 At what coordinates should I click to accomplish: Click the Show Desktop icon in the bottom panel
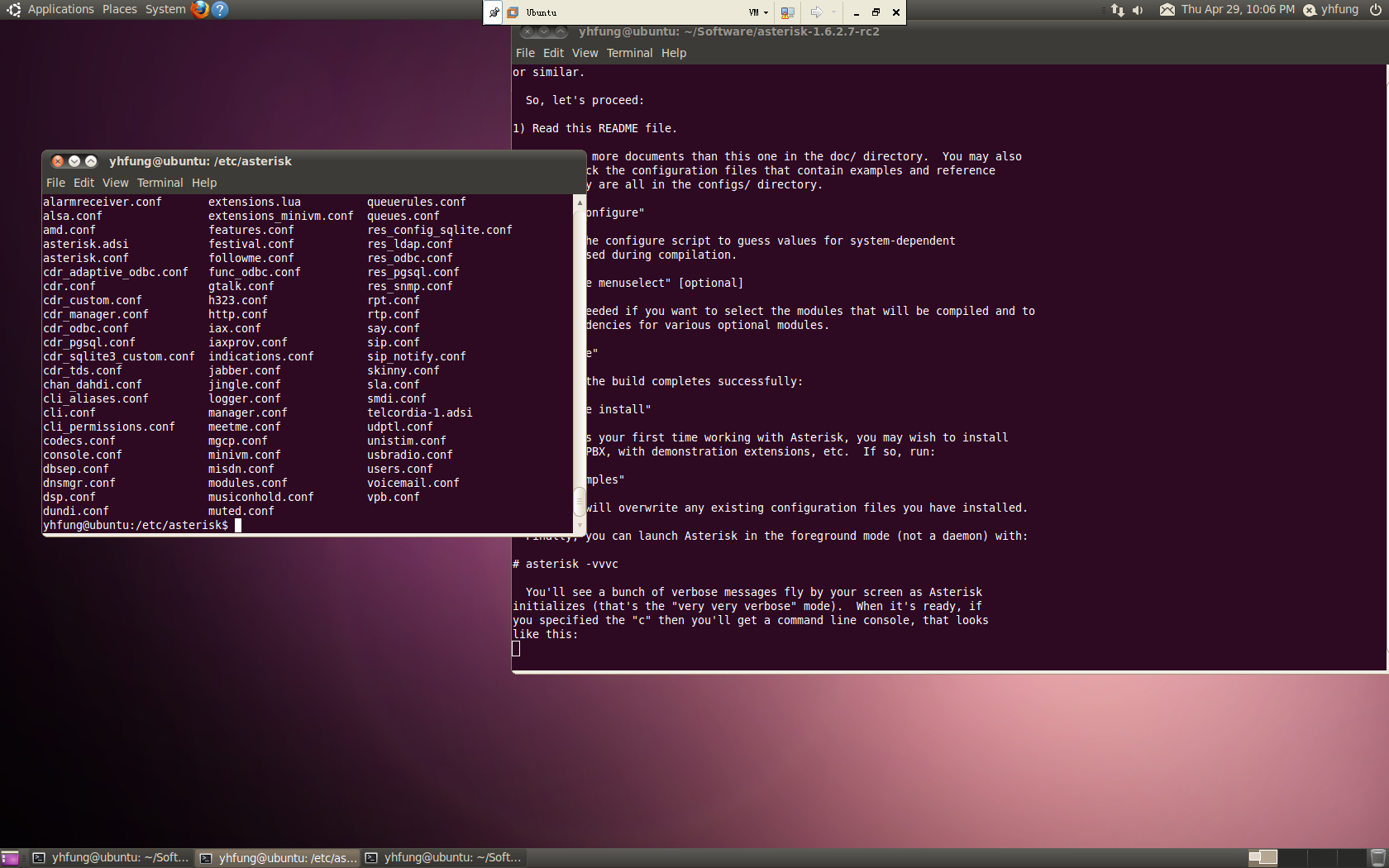click(x=10, y=858)
